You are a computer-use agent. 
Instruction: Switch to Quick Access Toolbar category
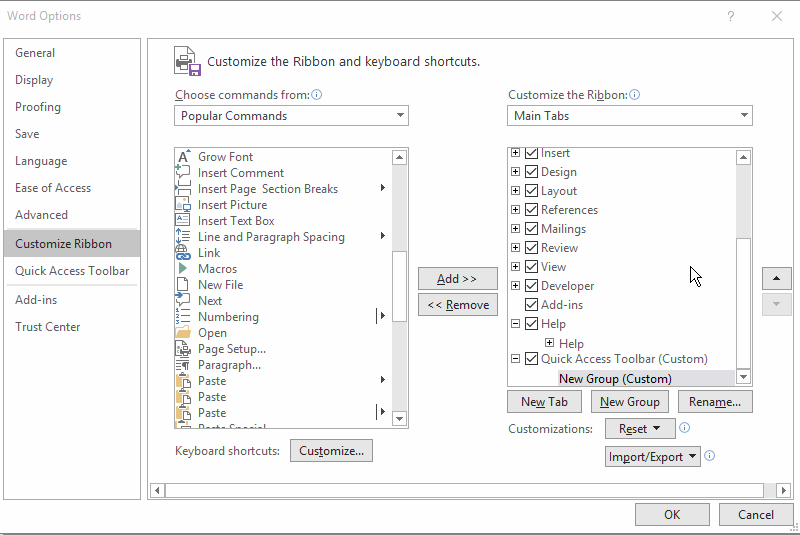(72, 271)
